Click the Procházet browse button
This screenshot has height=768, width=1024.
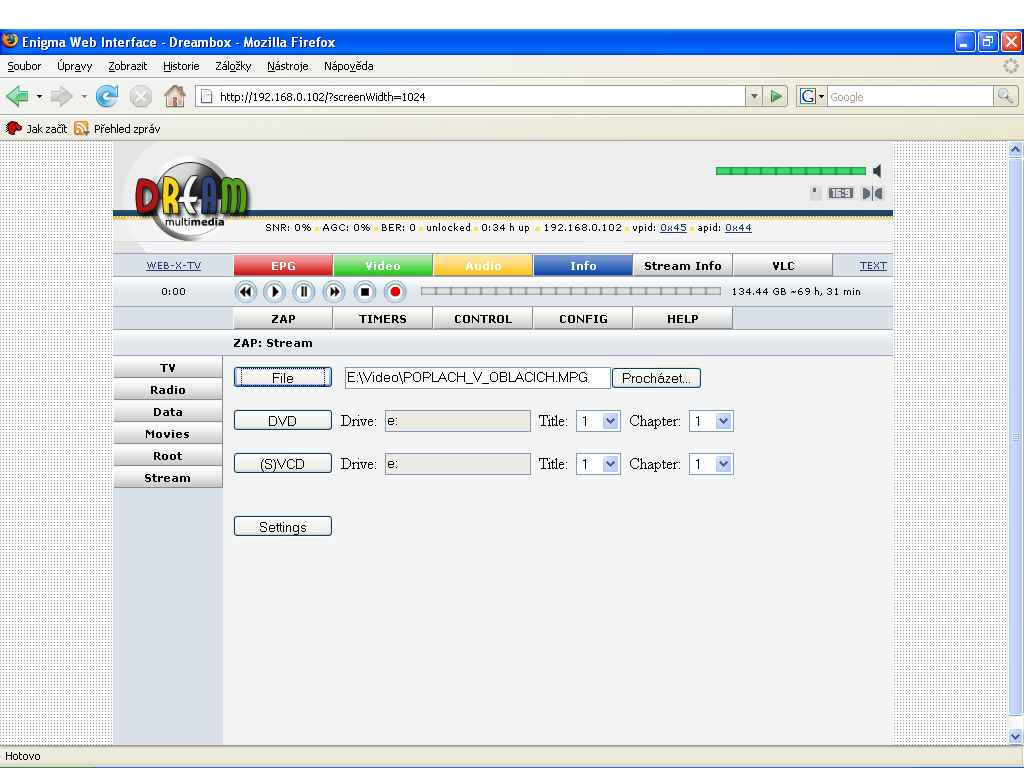656,378
